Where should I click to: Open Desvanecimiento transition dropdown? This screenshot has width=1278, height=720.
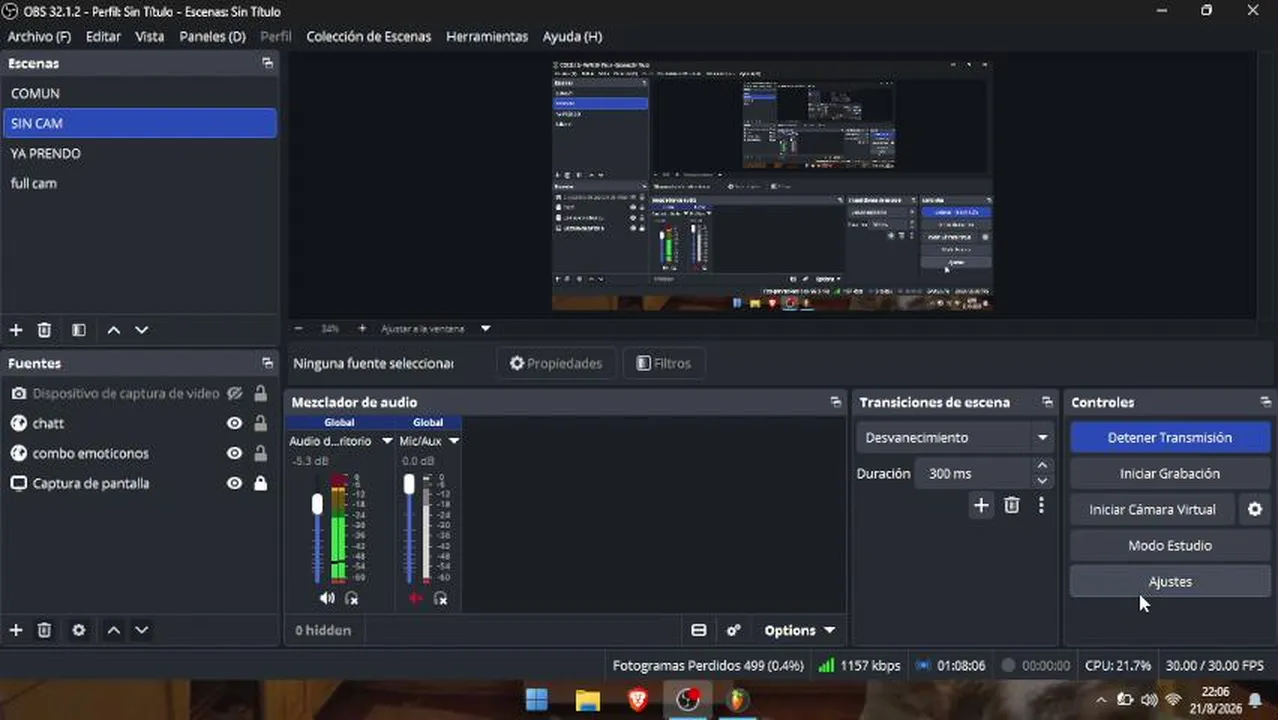(x=956, y=437)
